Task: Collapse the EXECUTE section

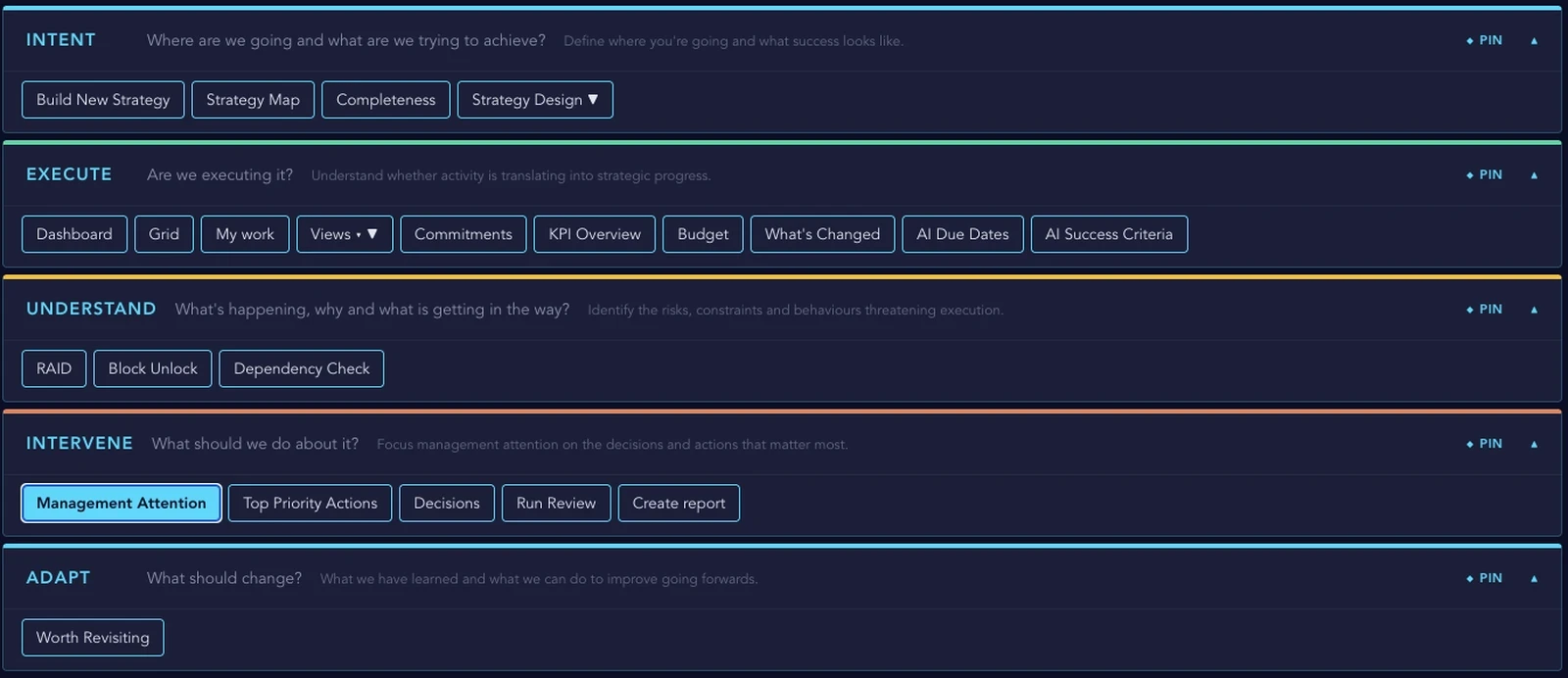Action: tap(1534, 175)
